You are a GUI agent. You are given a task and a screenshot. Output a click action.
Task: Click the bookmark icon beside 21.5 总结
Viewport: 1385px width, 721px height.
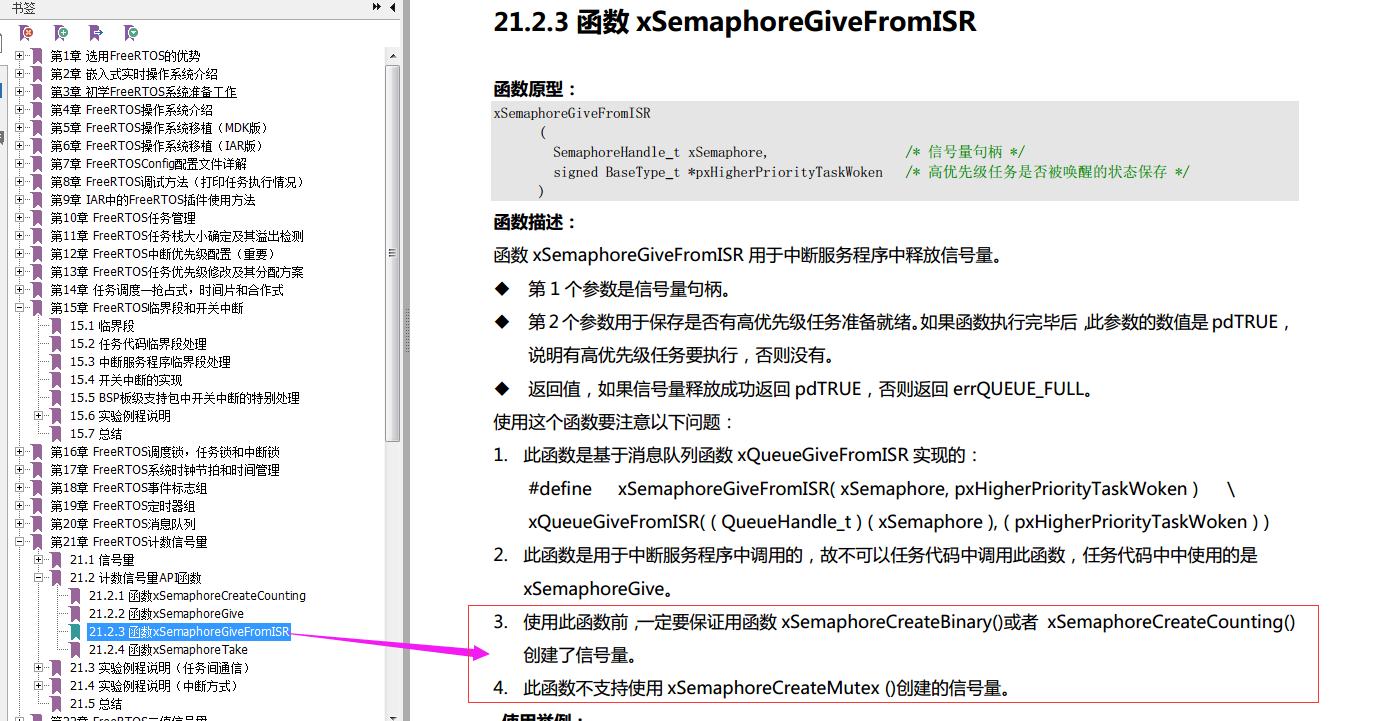(x=57, y=704)
